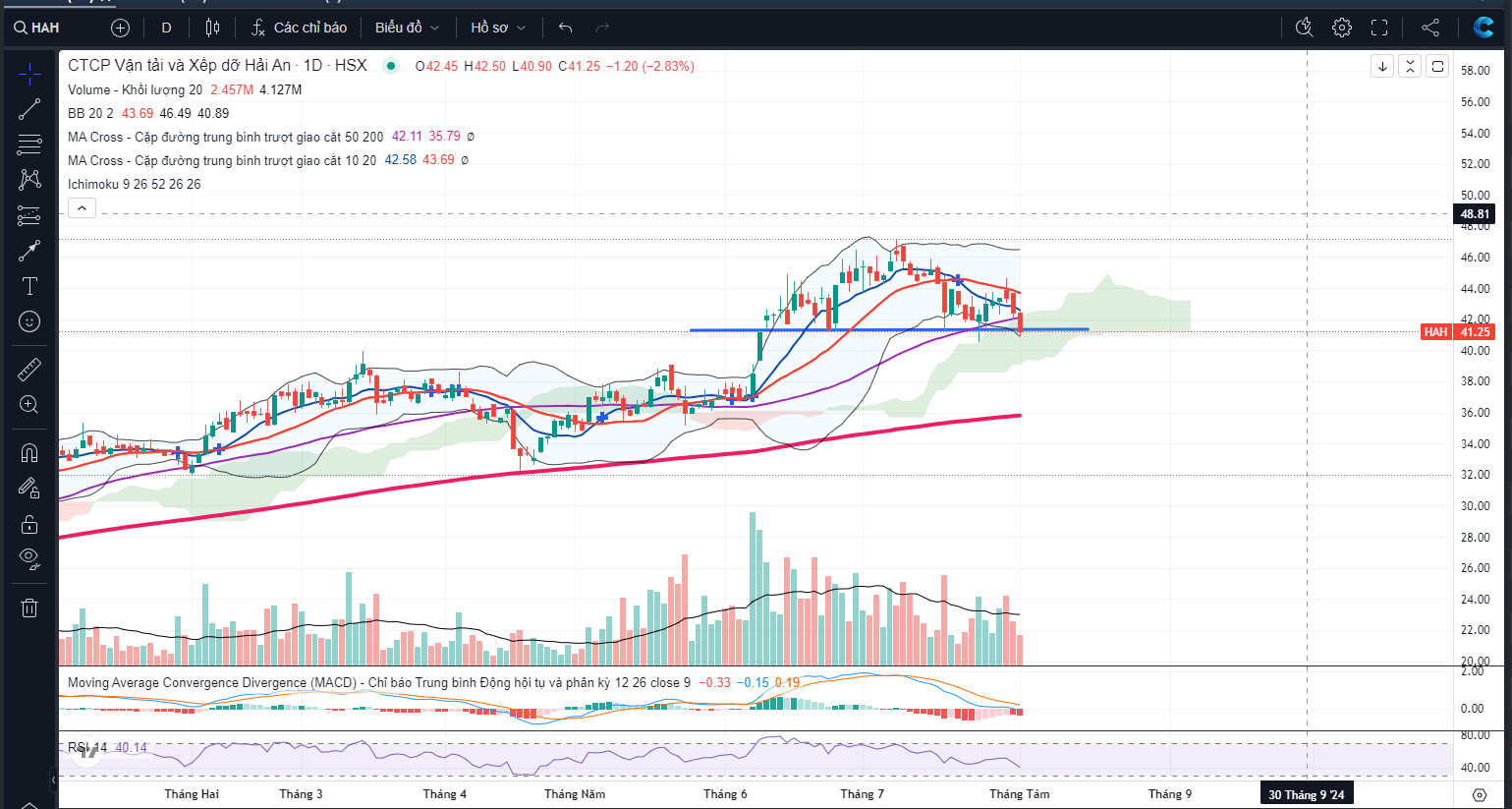Viewport: 1512px width, 809px height.
Task: Open the emoji icons tool
Action: pyautogui.click(x=29, y=321)
